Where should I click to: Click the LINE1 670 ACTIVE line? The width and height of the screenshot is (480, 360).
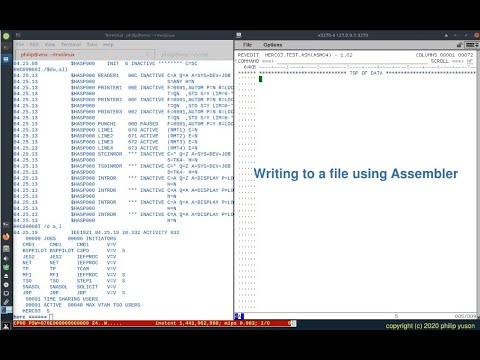tap(105, 130)
